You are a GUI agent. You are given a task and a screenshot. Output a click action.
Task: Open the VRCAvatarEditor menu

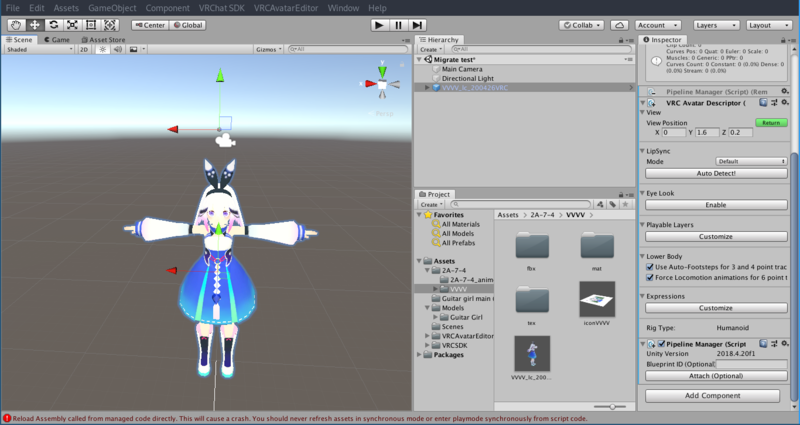coord(286,8)
